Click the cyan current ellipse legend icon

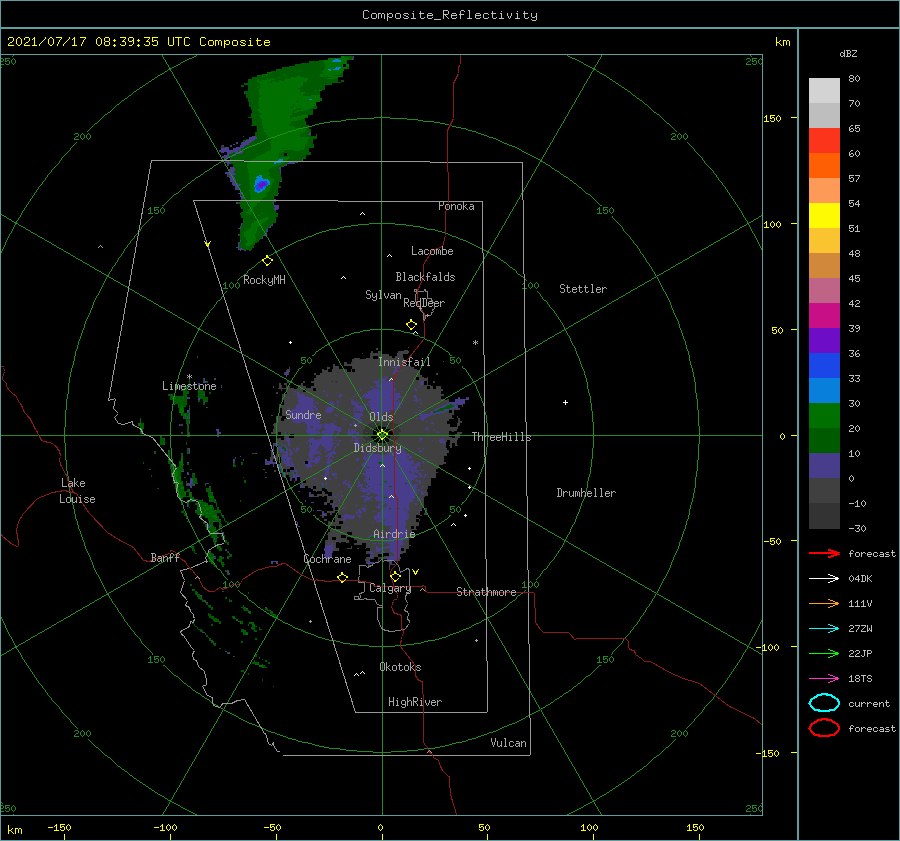click(824, 703)
